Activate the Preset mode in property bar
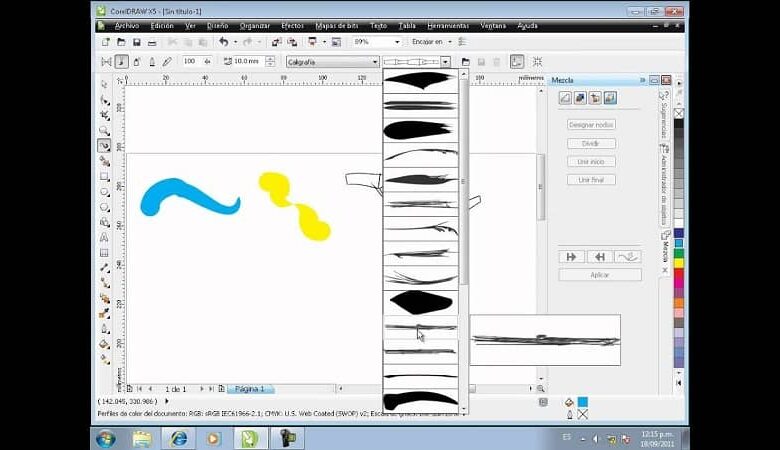Viewport: 780px width, 450px height. tap(106, 62)
